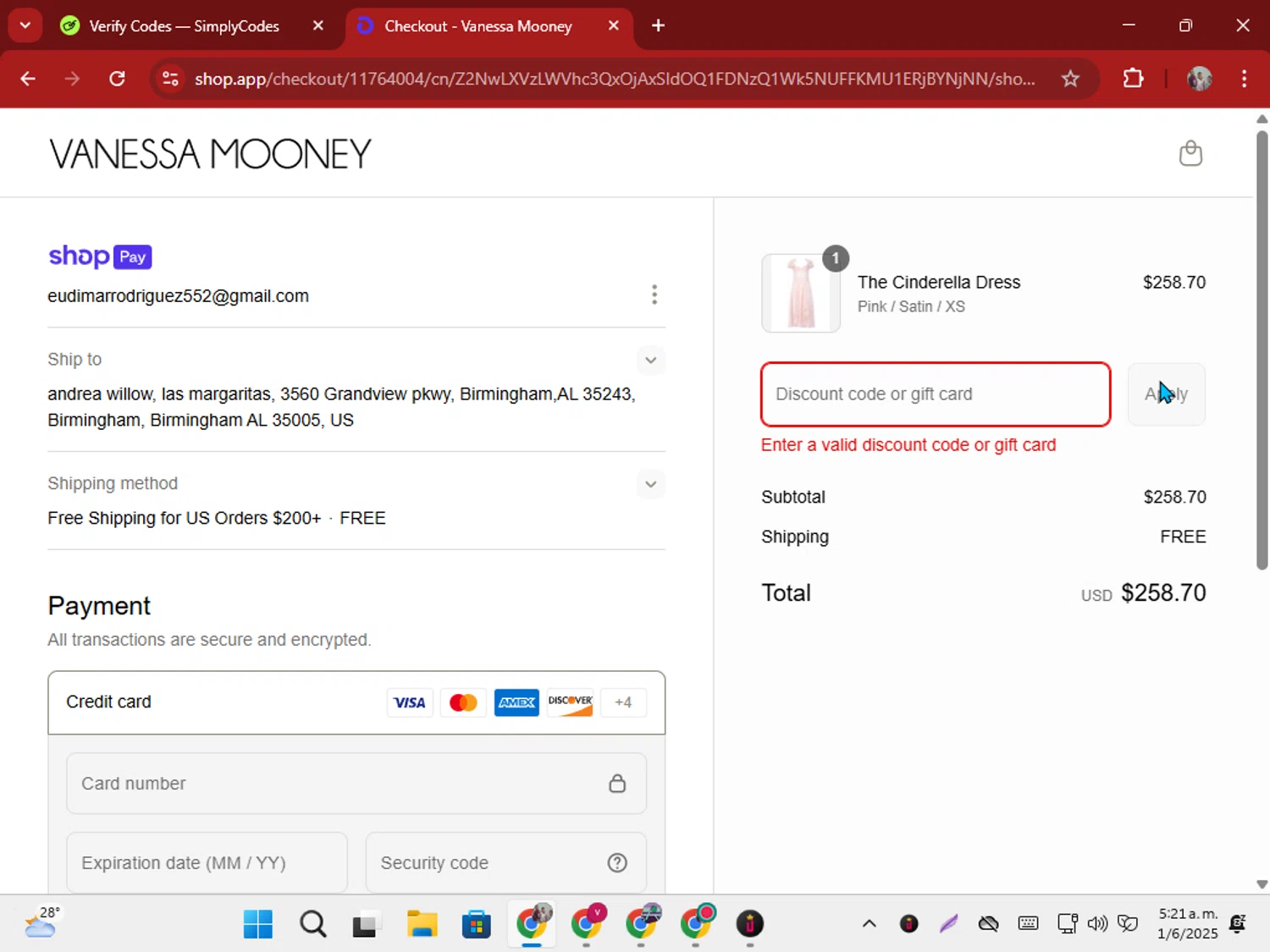Click The Cinderella Dress product name
This screenshot has width=1270, height=952.
pyautogui.click(x=938, y=283)
